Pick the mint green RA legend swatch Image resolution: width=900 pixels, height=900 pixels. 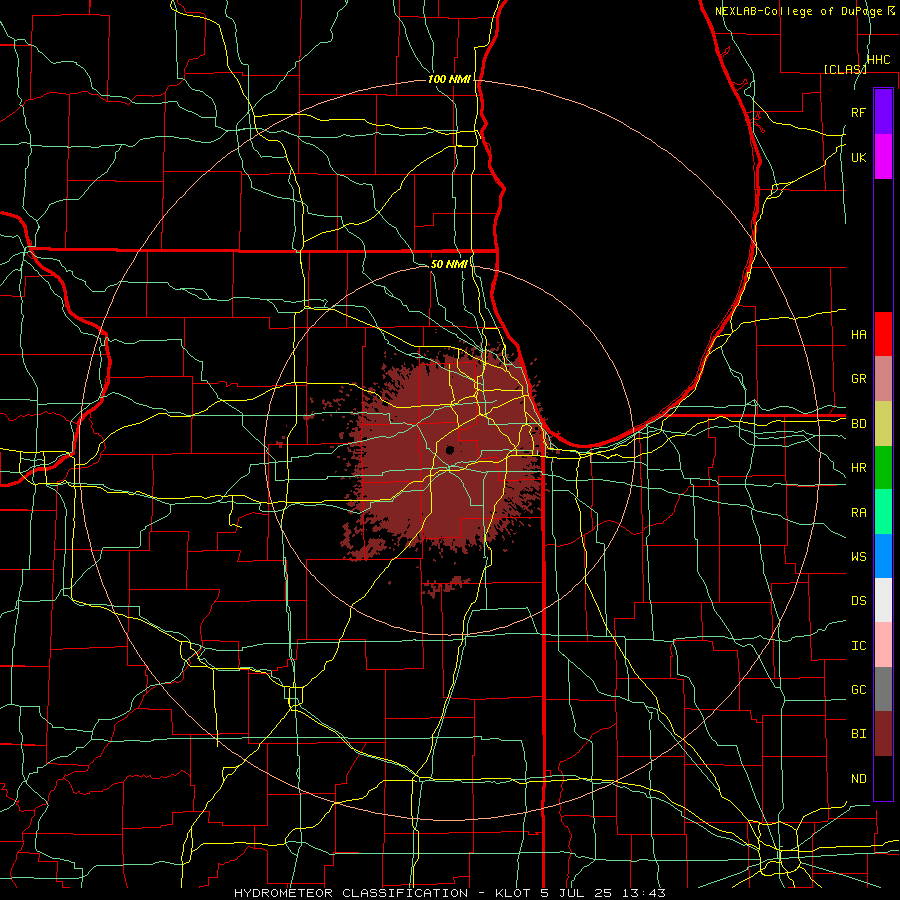pos(883,512)
